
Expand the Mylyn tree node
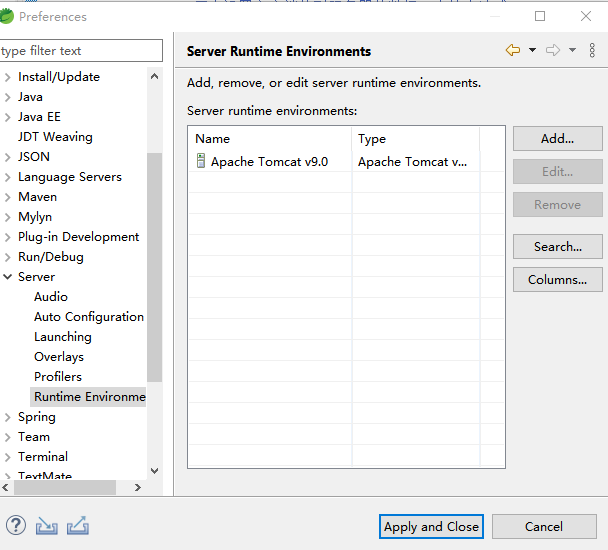[x=7, y=217]
